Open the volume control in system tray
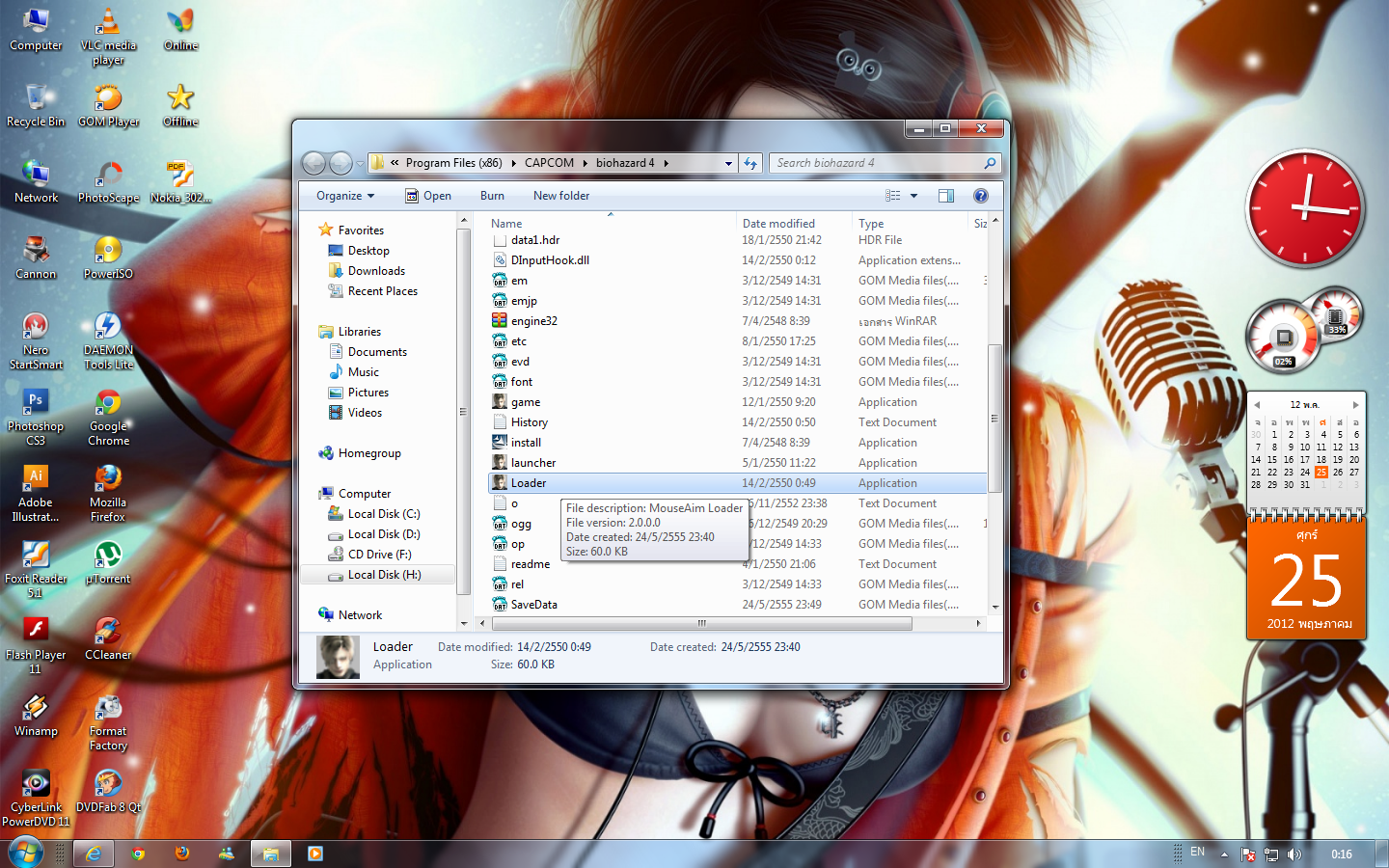 tap(1294, 854)
